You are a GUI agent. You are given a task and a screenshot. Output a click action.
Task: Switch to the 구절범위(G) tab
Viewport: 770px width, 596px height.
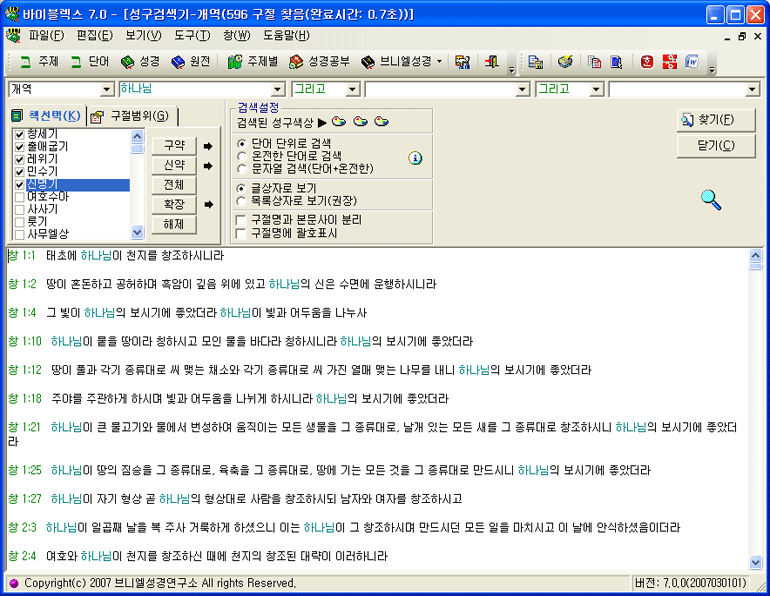click(x=132, y=116)
